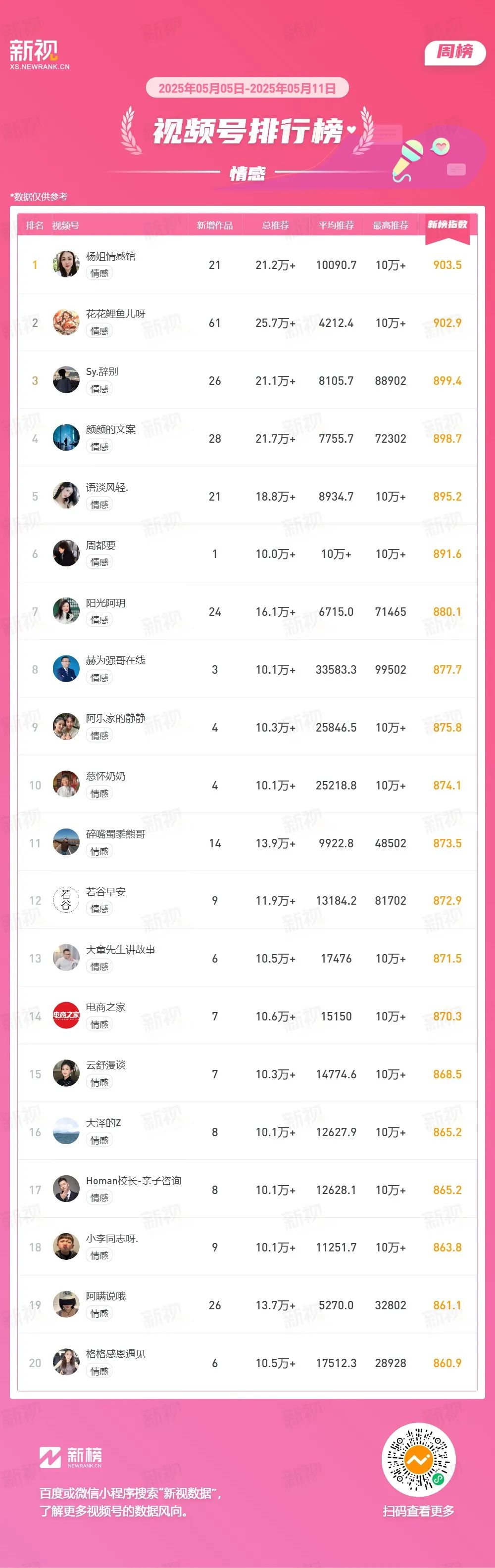Click the QR code at the bottom
The width and height of the screenshot is (495, 1568).
(418, 1460)
